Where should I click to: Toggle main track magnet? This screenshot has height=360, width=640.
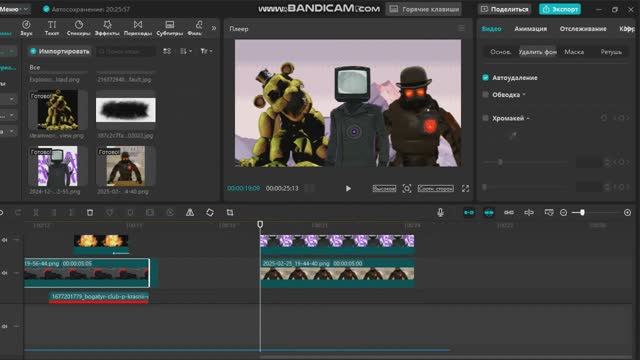click(469, 213)
